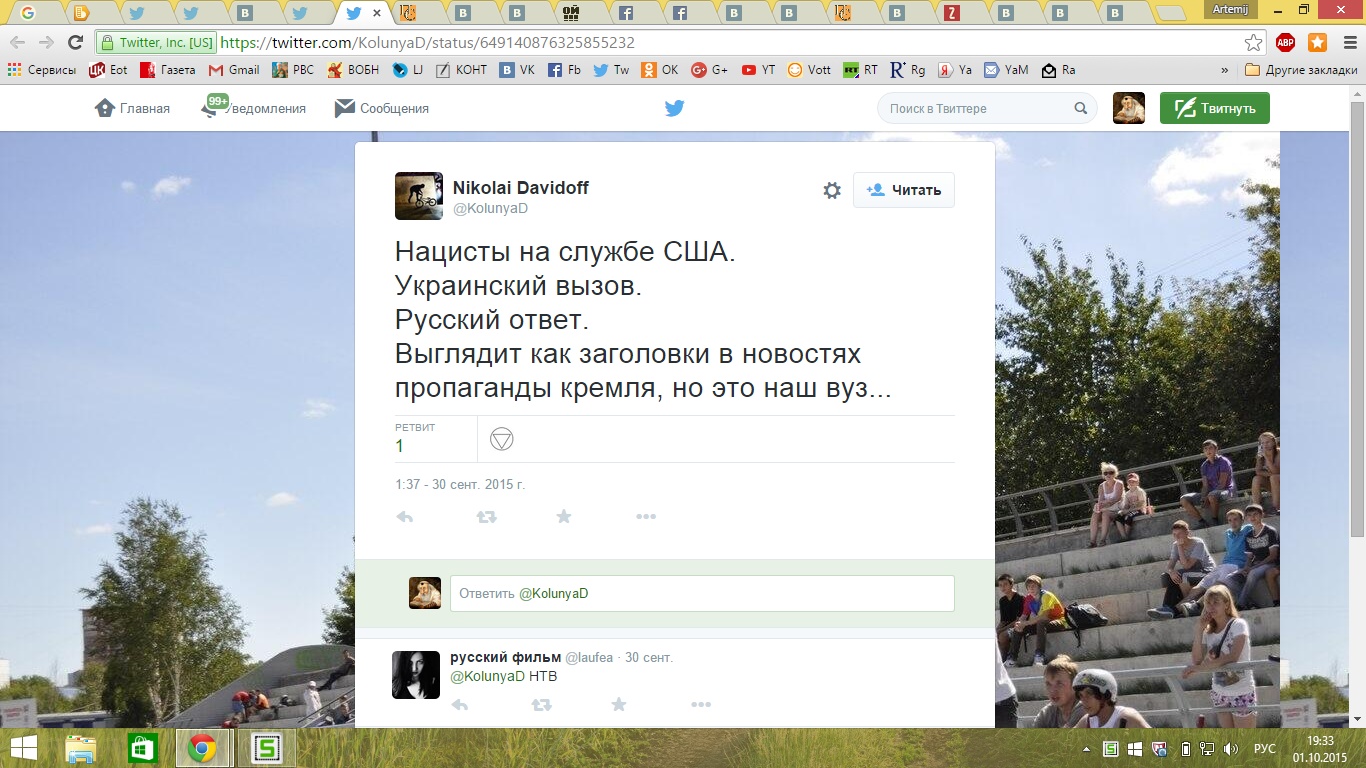1366x768 pixels.
Task: Follow user with Читать button
Action: point(904,190)
